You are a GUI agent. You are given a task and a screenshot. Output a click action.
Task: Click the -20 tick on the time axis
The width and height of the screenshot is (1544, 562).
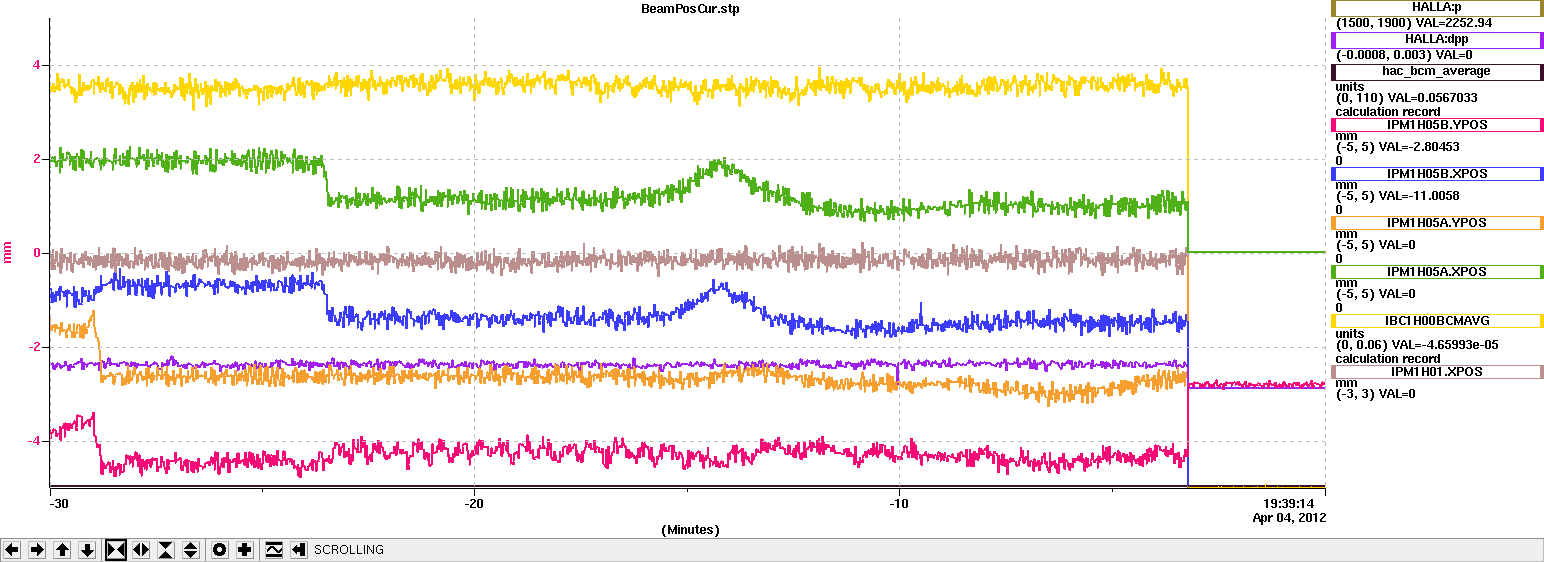pyautogui.click(x=474, y=504)
